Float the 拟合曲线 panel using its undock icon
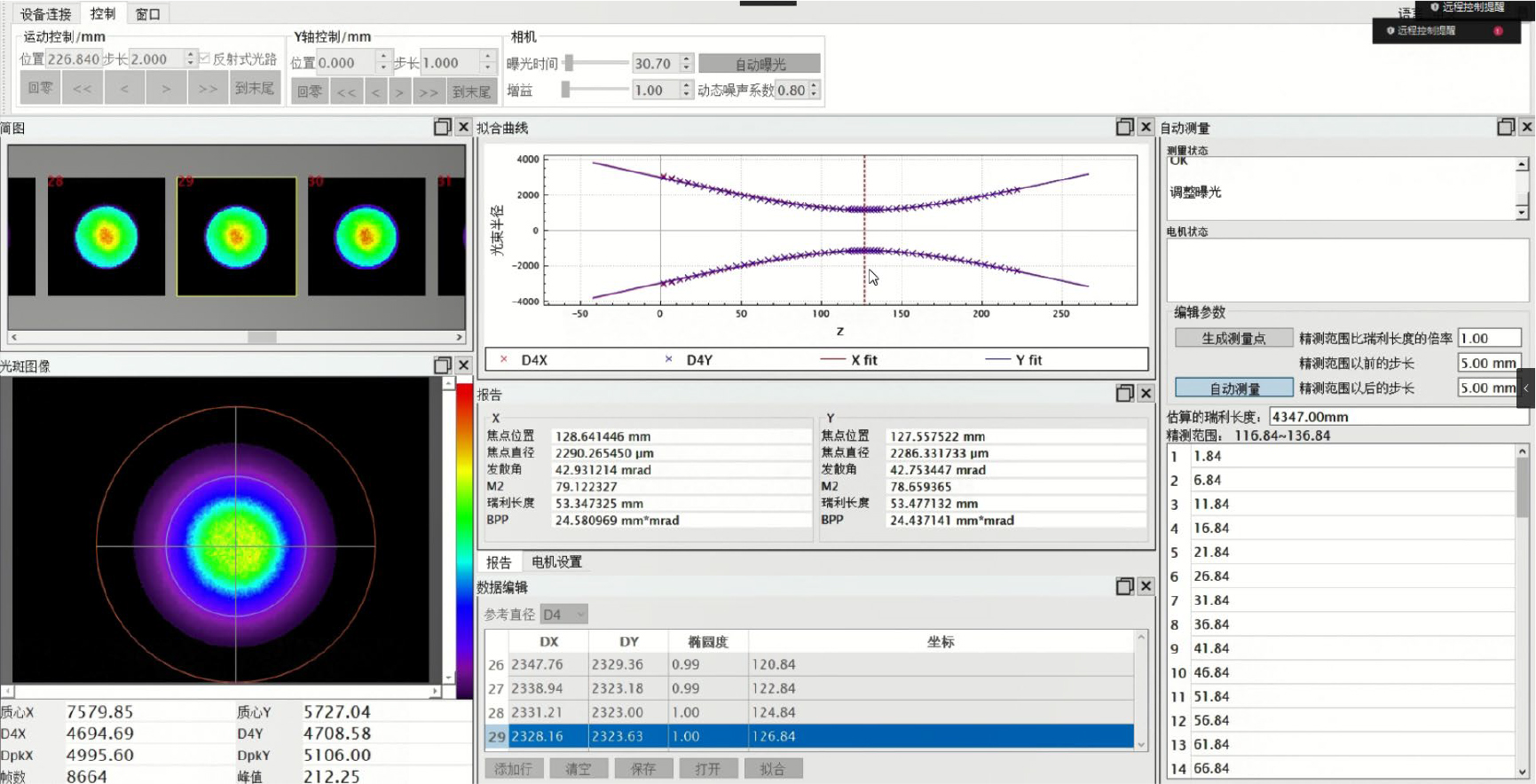Screen dimensions: 1536x784 tap(1124, 127)
